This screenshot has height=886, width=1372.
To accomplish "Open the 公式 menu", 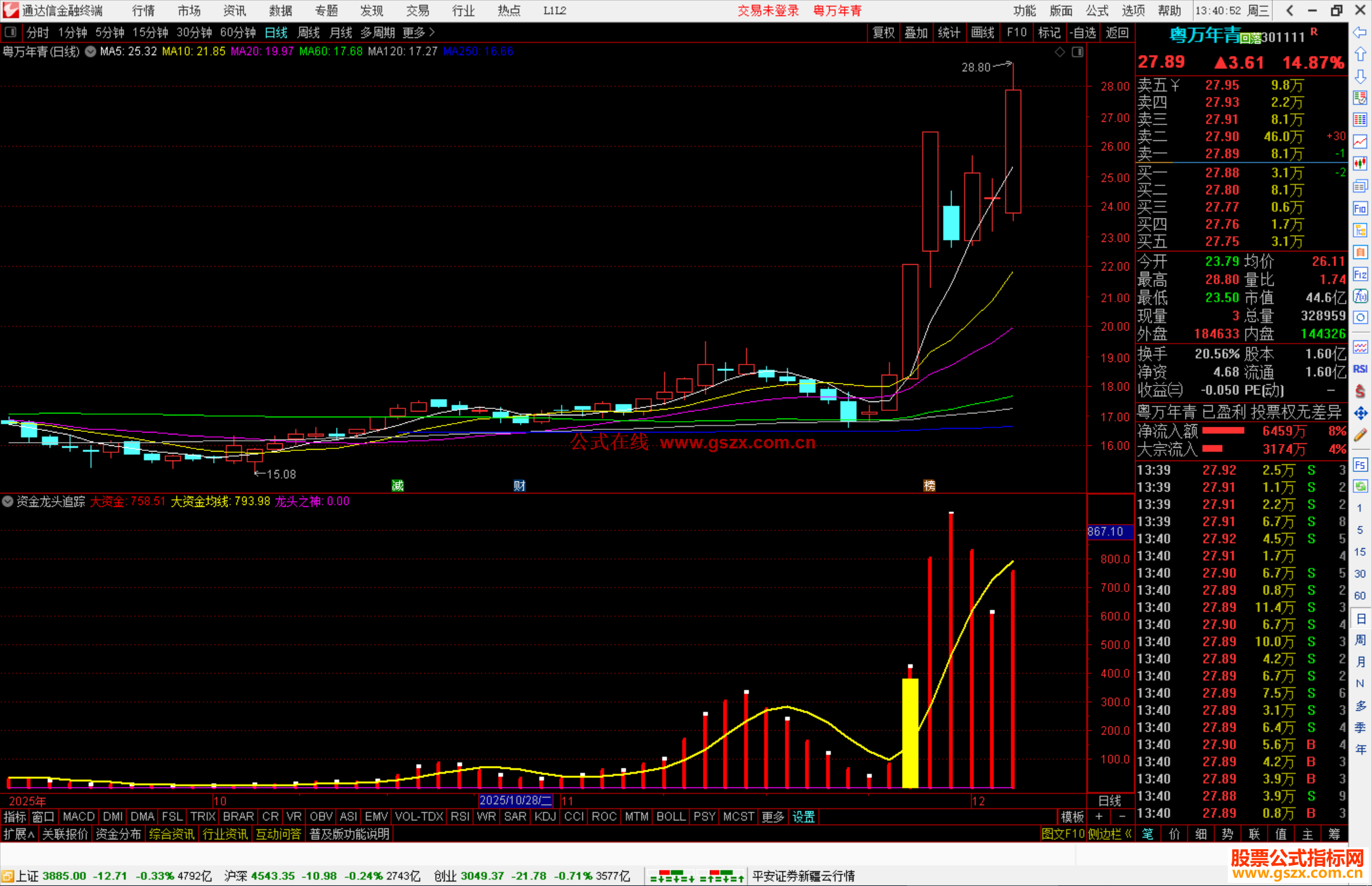I will [1097, 11].
